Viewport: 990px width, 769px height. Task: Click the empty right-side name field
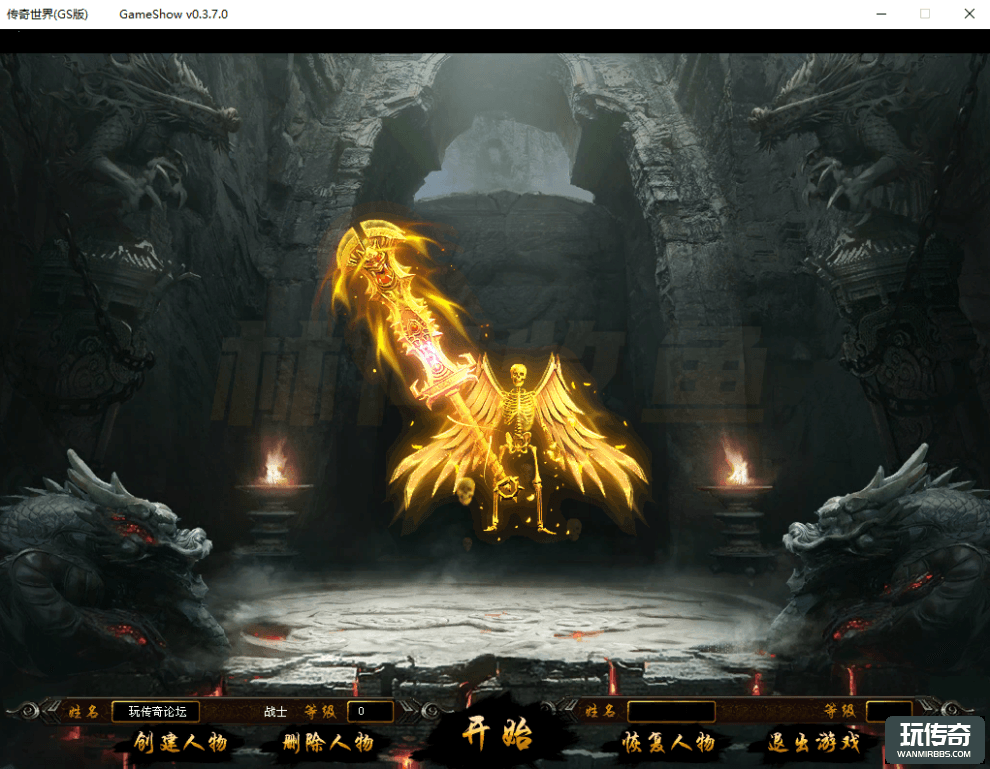click(671, 712)
